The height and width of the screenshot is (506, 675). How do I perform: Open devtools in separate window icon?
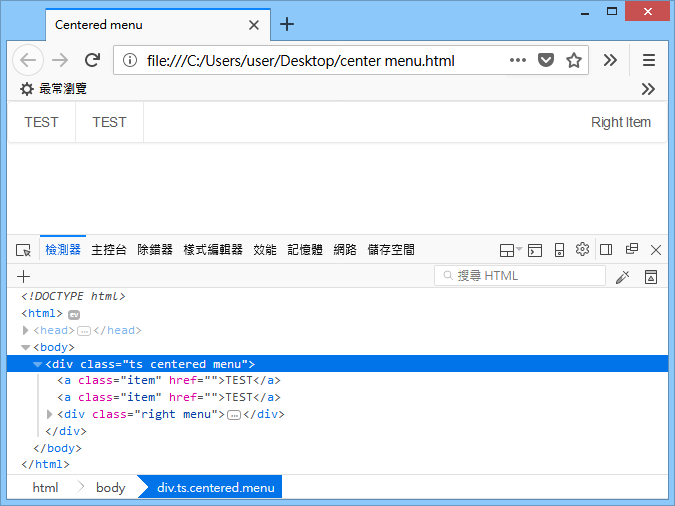tap(632, 248)
